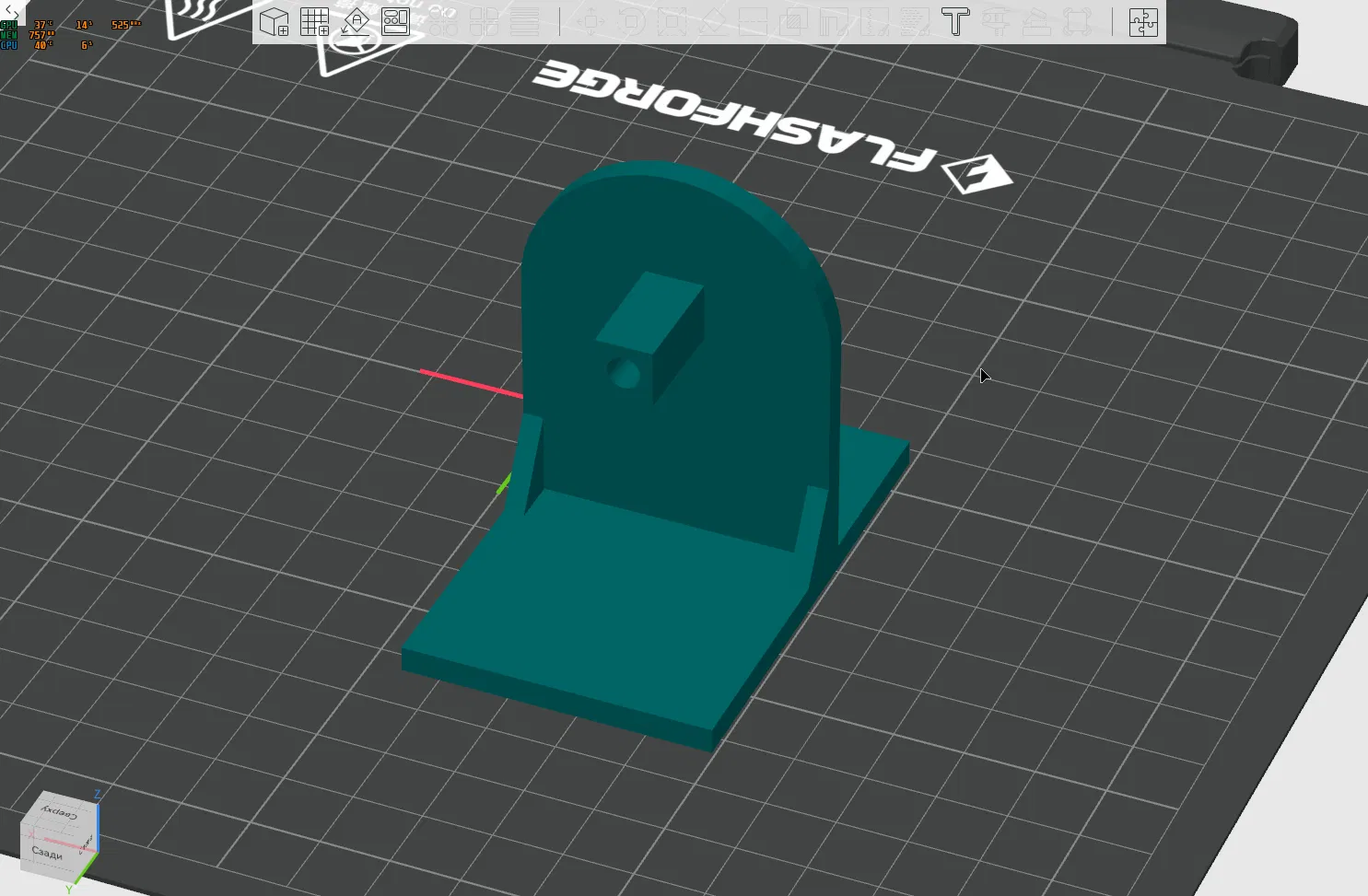Viewport: 1368px width, 896px height.
Task: Open the Mesh boolean tool
Action: point(793,22)
